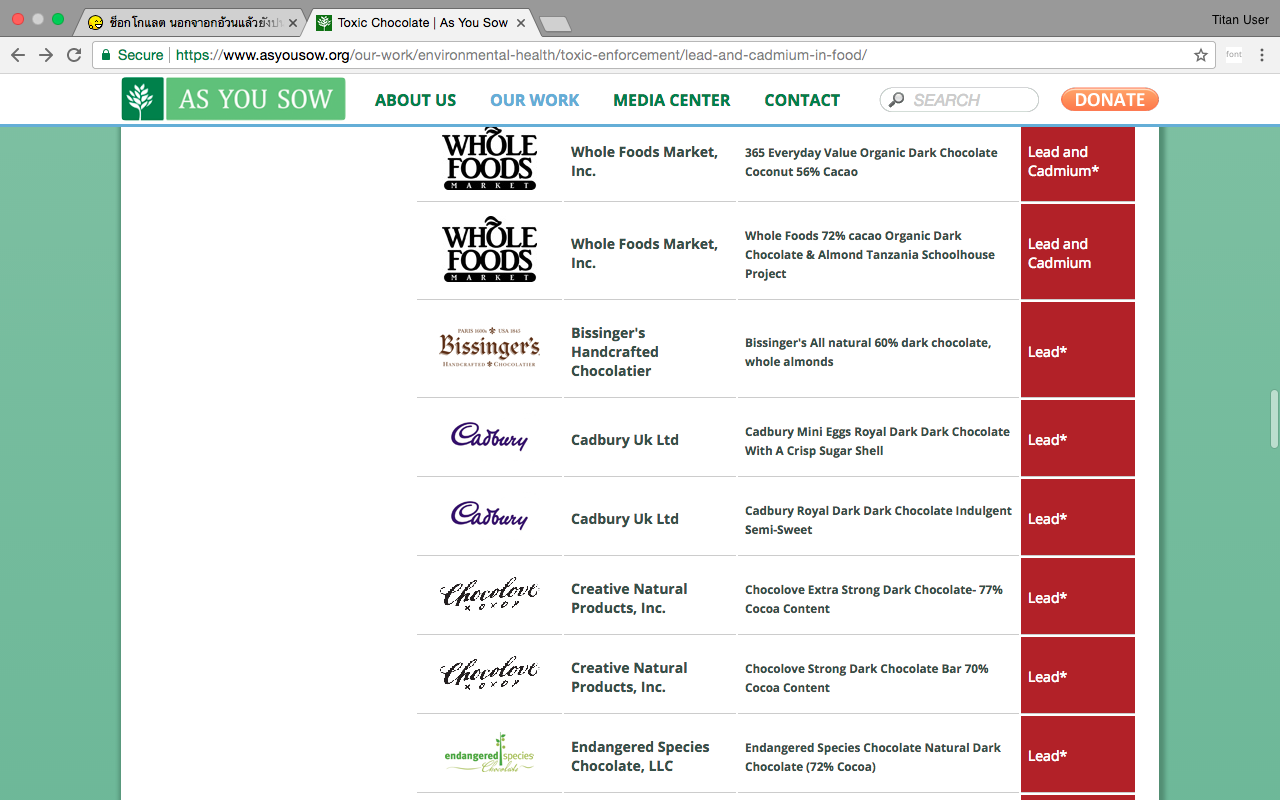
Task: Go back with the browser back arrow
Action: [18, 55]
